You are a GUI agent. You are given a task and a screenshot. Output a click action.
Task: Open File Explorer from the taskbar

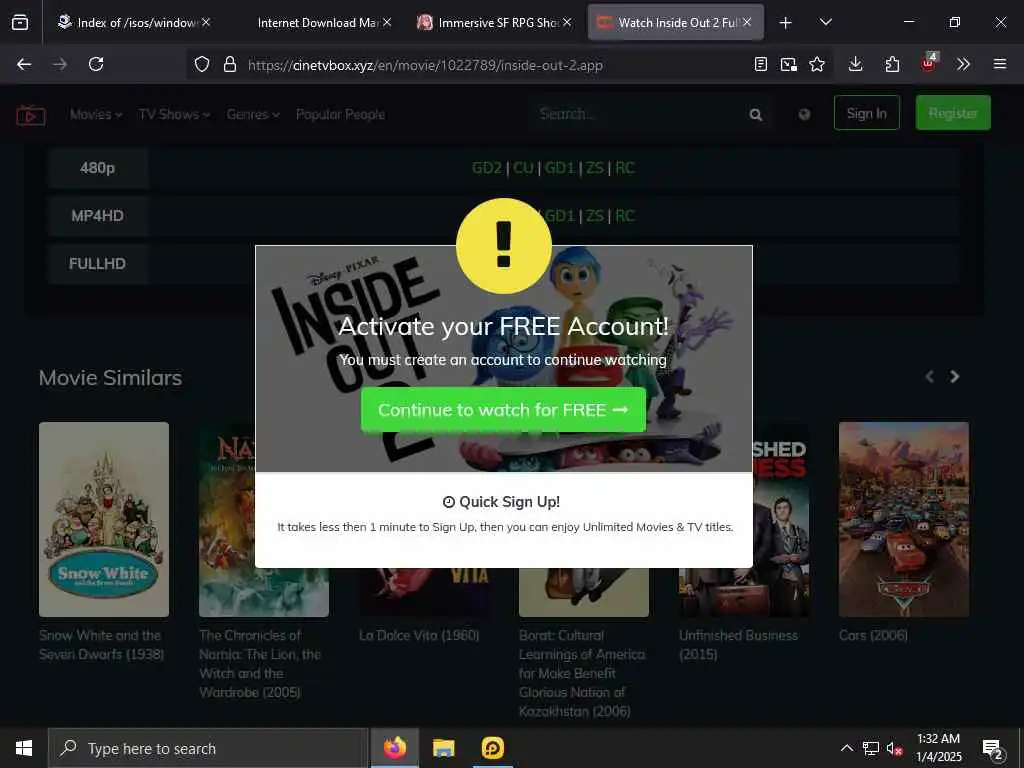coord(443,748)
